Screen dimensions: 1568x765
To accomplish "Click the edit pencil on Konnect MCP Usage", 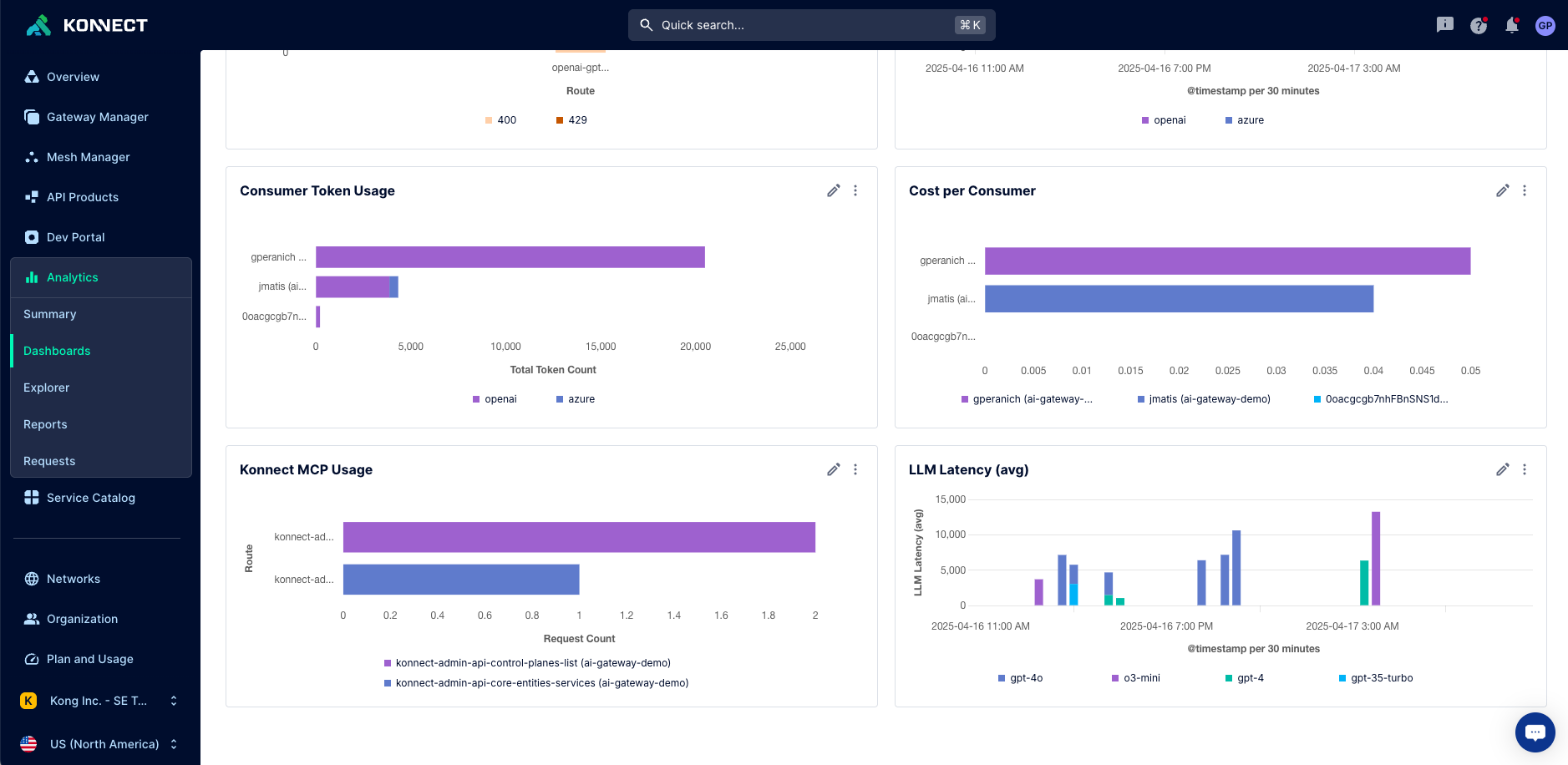I will (833, 470).
